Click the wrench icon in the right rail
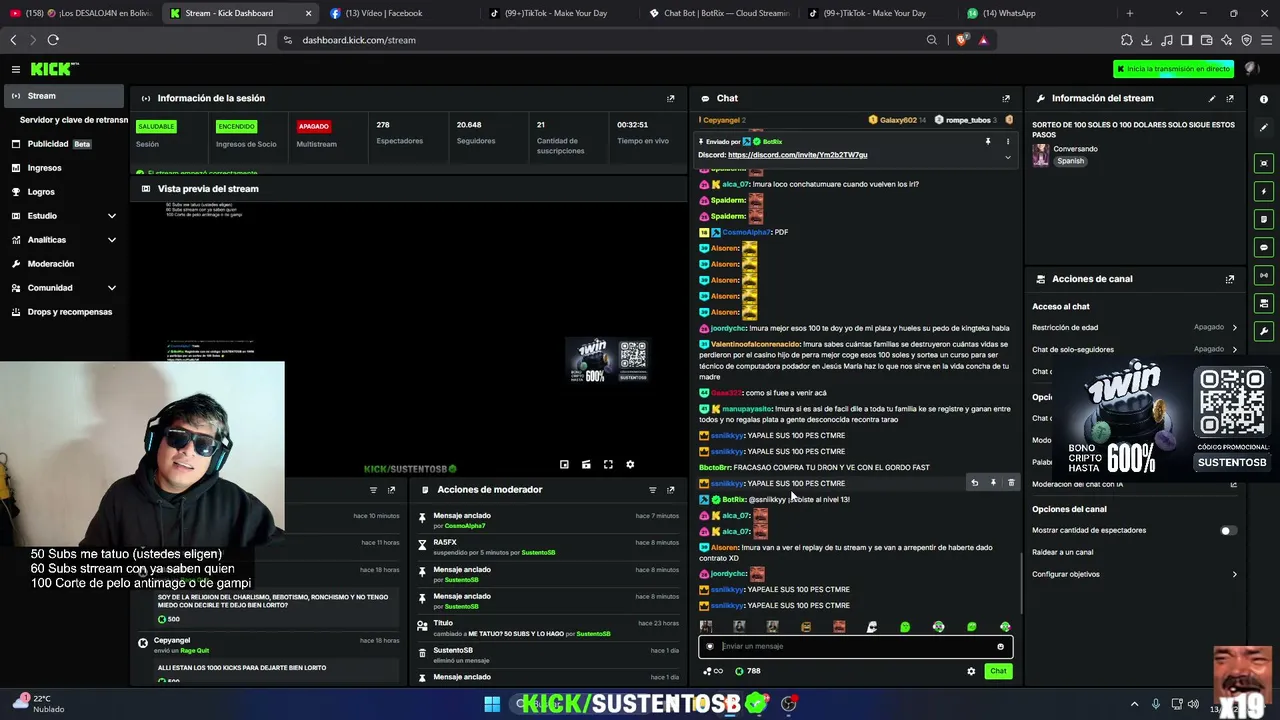 click(1264, 331)
